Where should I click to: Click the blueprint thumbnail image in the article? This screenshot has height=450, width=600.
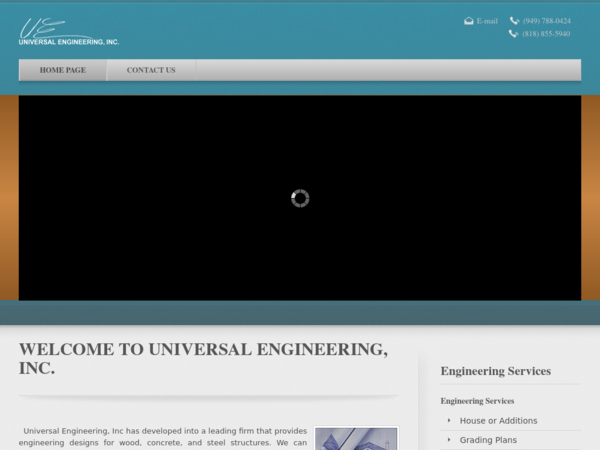[356, 439]
